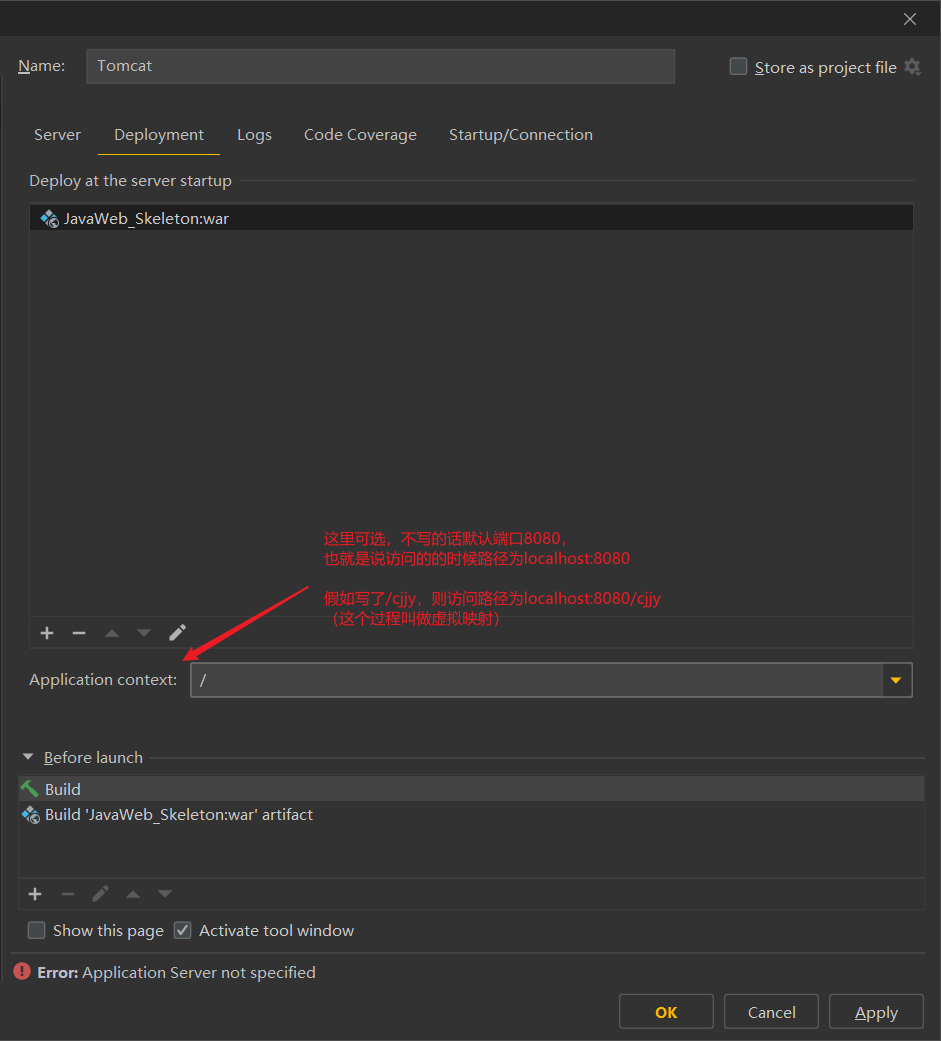Enable Store as project file checkbox
The image size is (941, 1041).
[738, 67]
